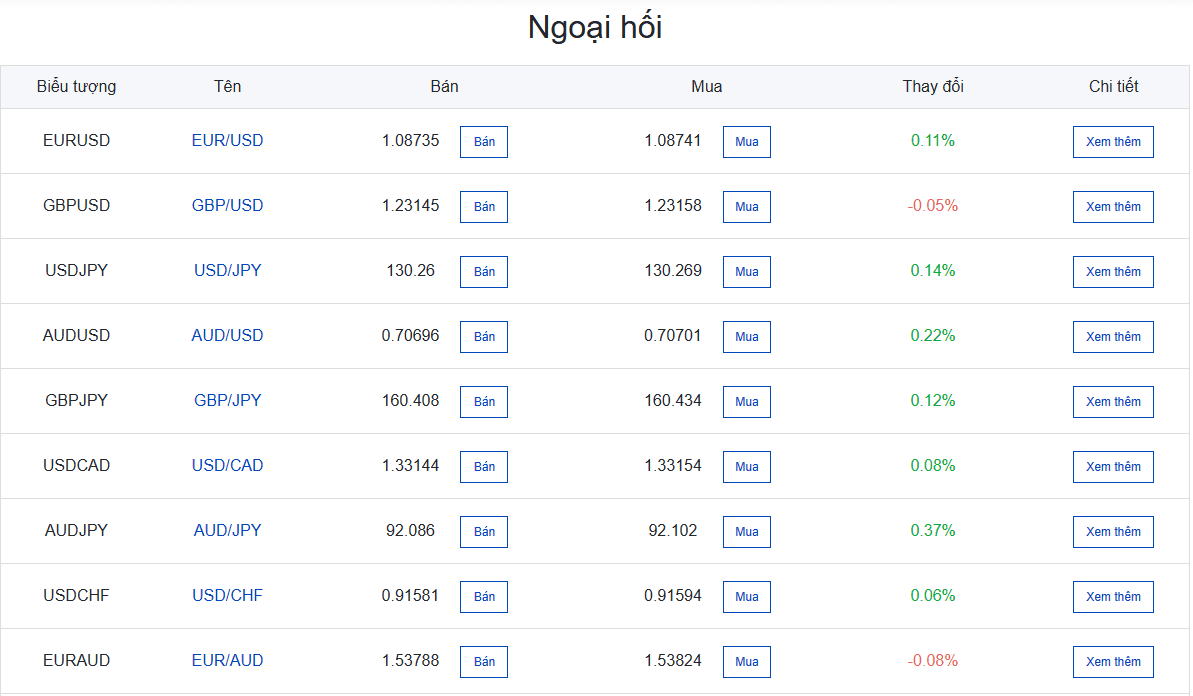The height and width of the screenshot is (696, 1193).
Task: Sell USDJPY using its Bán button
Action: click(484, 272)
